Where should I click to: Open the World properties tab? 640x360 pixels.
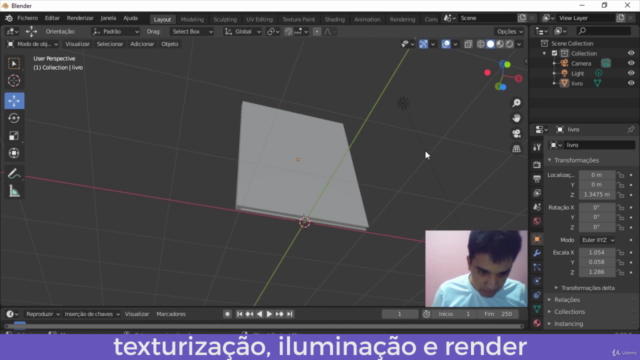coord(537,221)
